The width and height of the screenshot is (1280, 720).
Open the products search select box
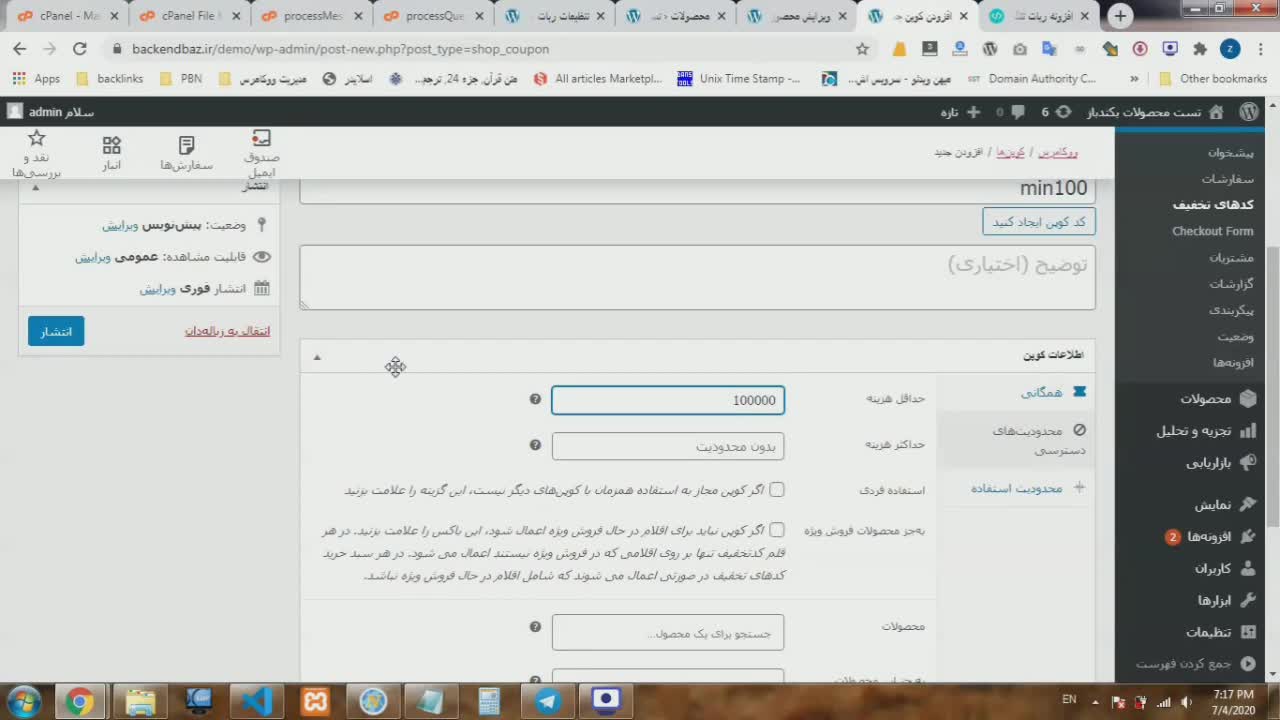click(x=668, y=633)
